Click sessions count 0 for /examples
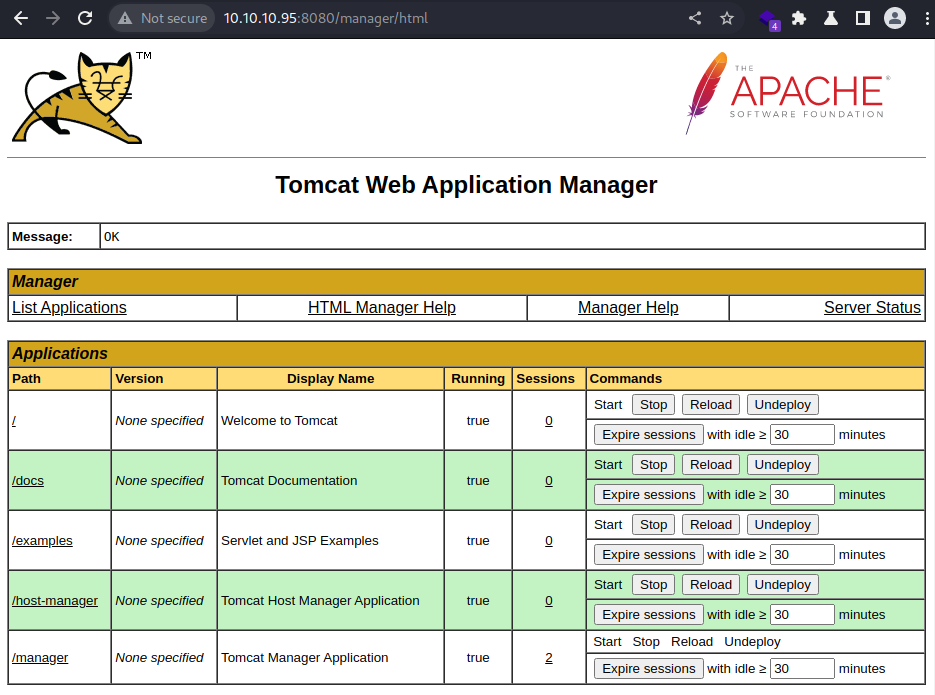Image resolution: width=935 pixels, height=695 pixels. [x=549, y=541]
